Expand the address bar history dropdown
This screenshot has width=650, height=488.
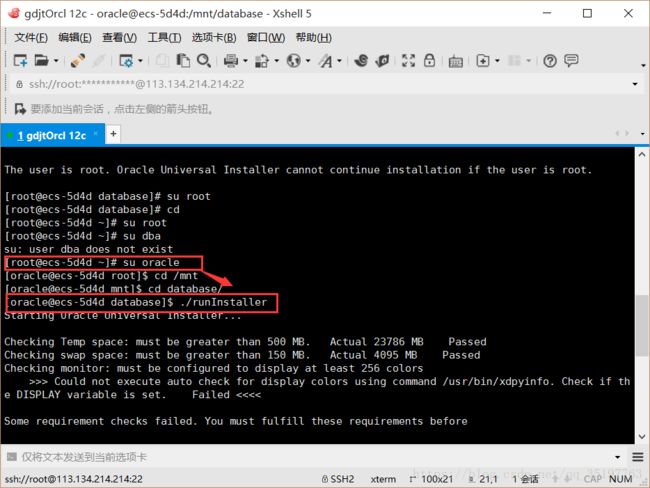pos(635,84)
